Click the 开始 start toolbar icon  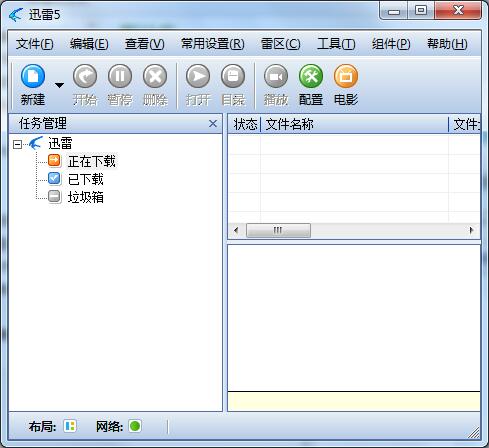(x=85, y=76)
